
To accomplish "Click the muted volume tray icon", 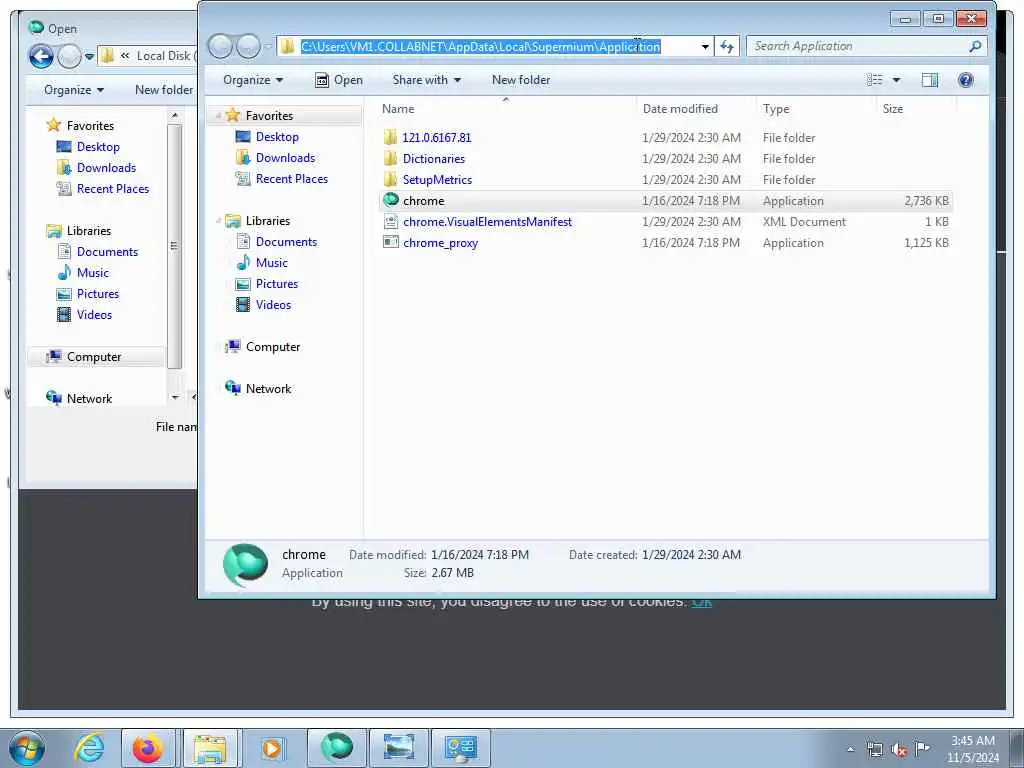I will 899,750.
